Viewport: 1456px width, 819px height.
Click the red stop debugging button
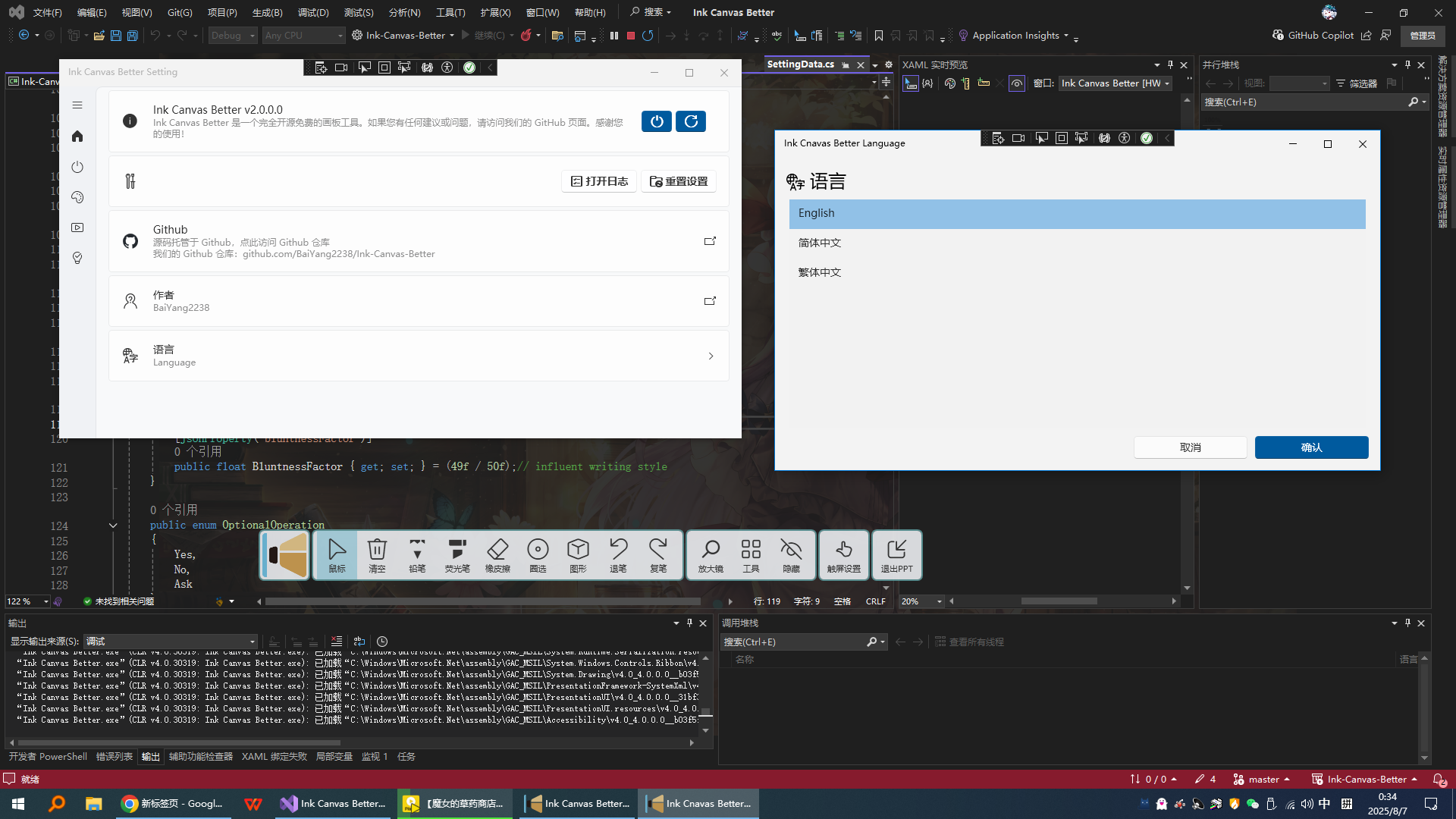pos(631,36)
